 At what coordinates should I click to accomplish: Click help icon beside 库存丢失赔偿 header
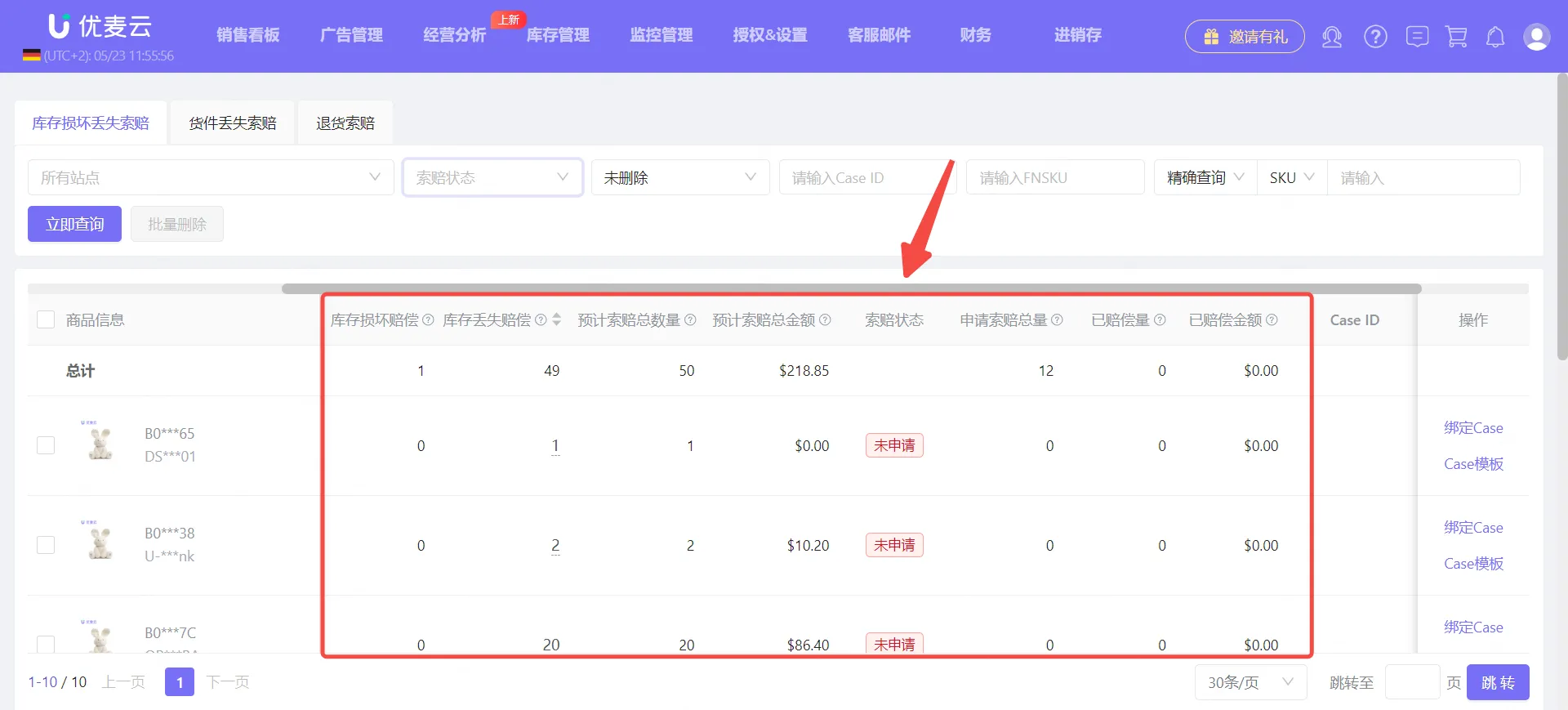click(541, 319)
